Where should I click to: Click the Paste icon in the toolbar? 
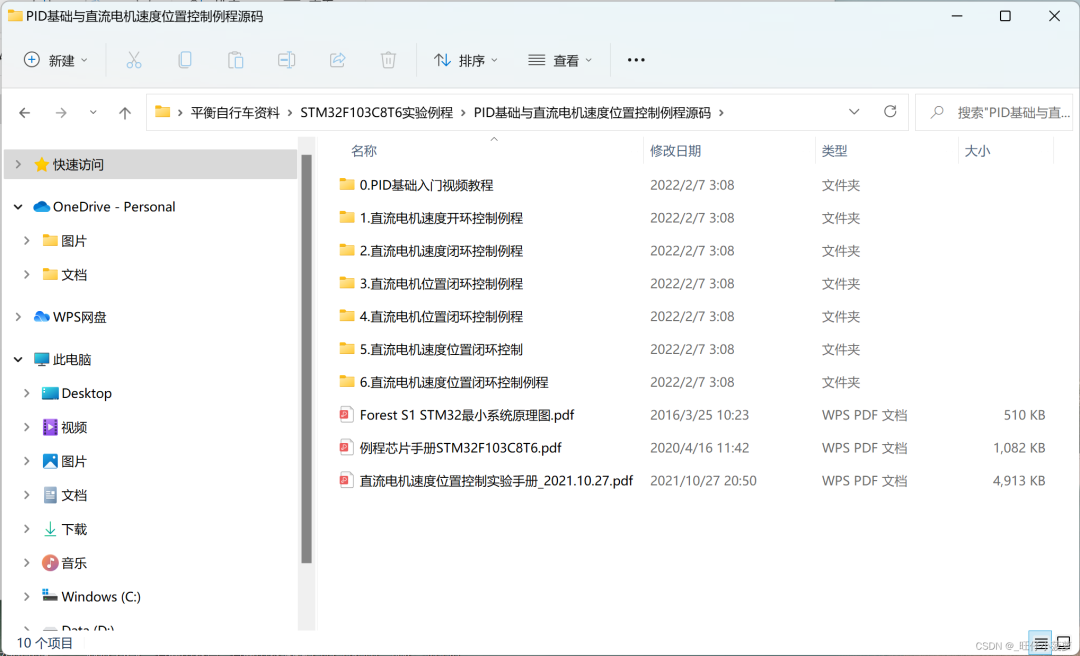pos(236,60)
